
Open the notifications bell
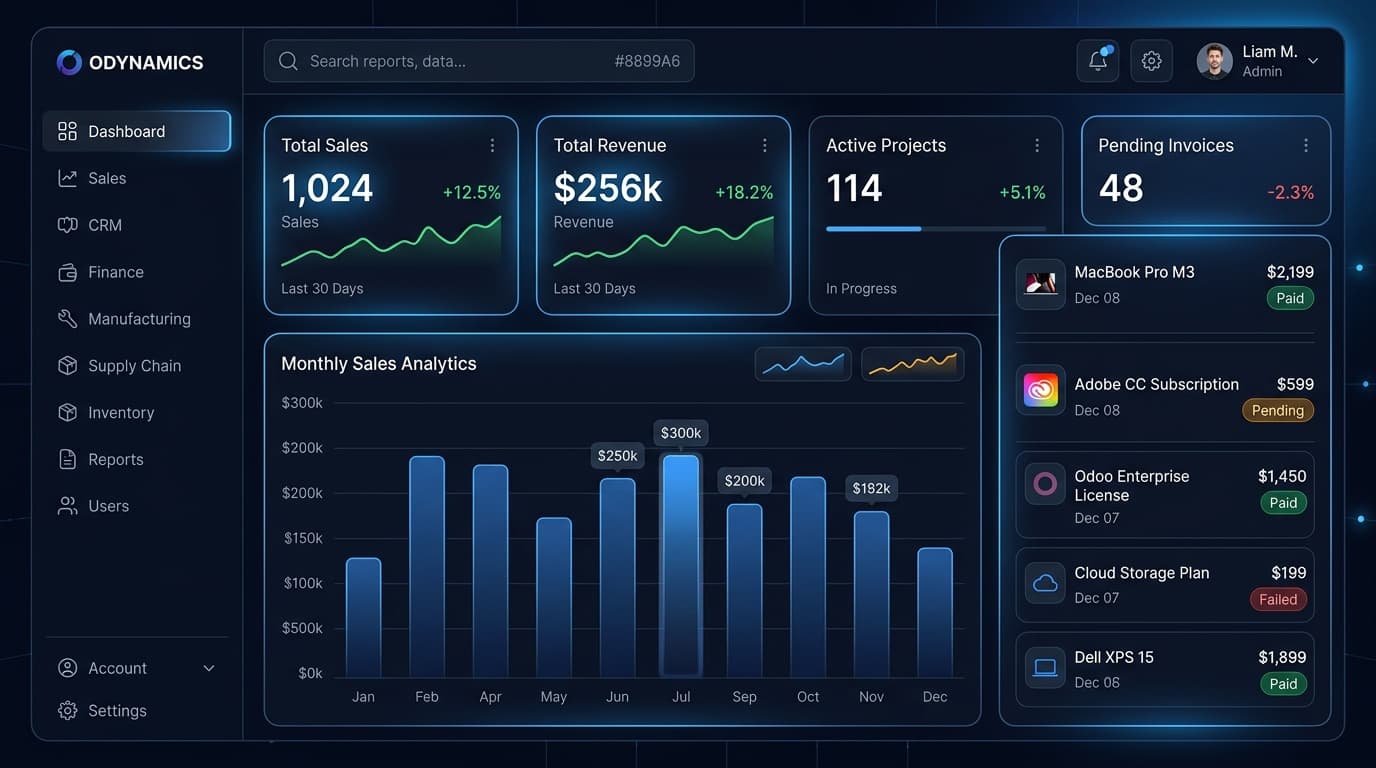[1097, 61]
